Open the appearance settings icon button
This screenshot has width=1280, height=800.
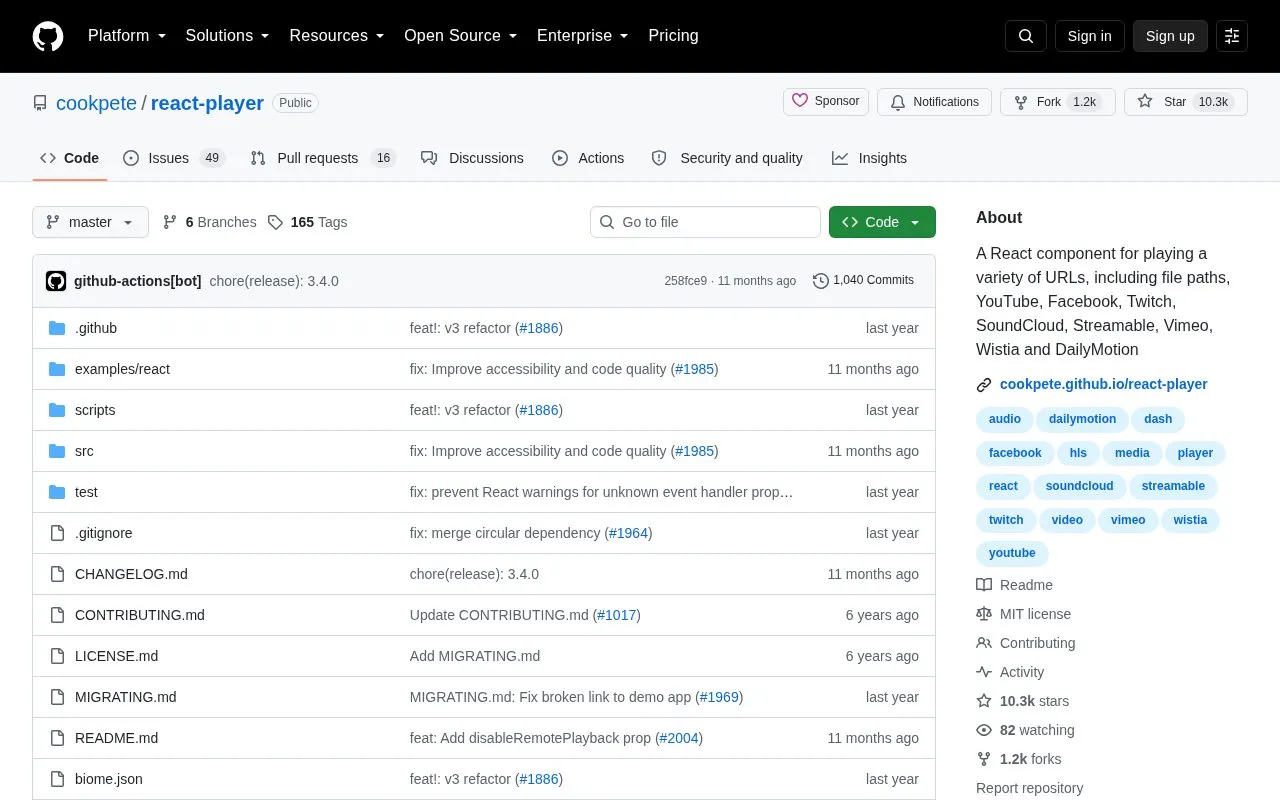point(1232,36)
